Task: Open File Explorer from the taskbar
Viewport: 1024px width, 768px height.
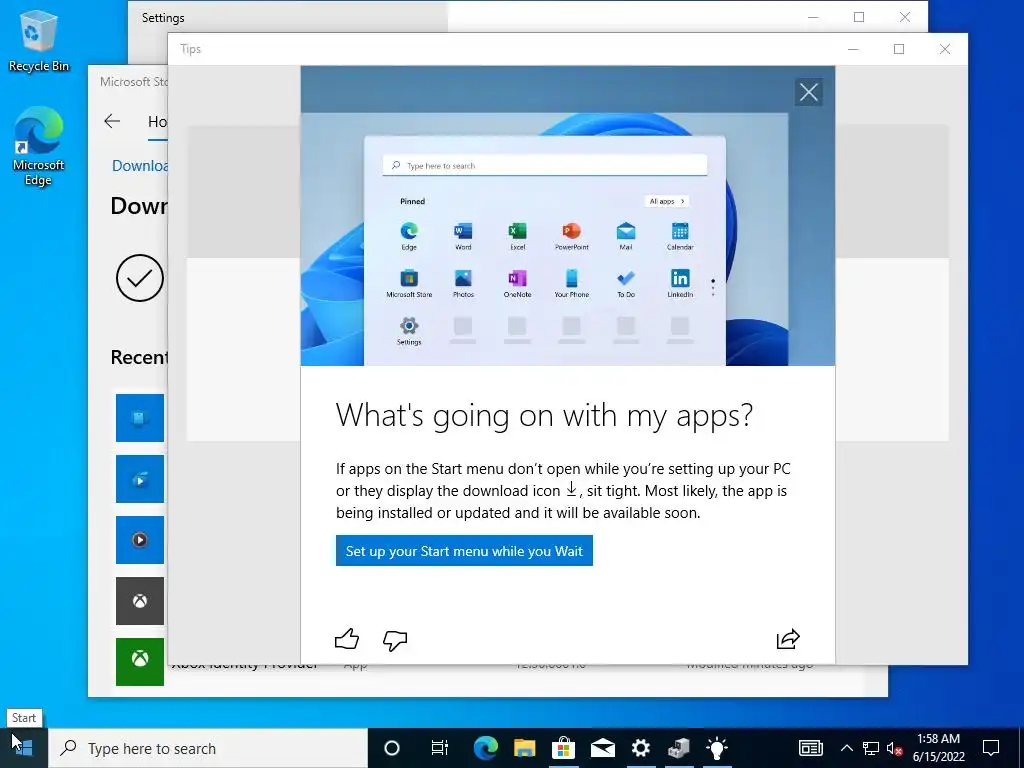Action: pos(524,748)
